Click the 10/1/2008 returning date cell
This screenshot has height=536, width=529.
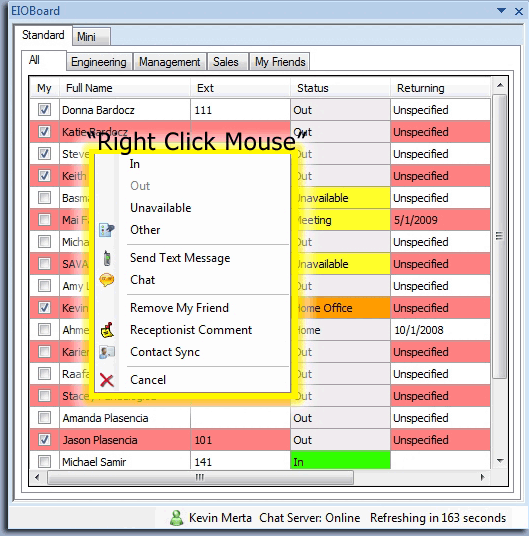coord(440,330)
